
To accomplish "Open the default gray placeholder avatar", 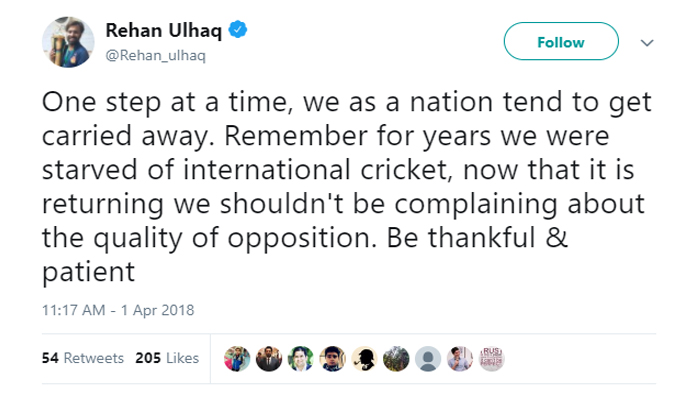I will 428,358.
